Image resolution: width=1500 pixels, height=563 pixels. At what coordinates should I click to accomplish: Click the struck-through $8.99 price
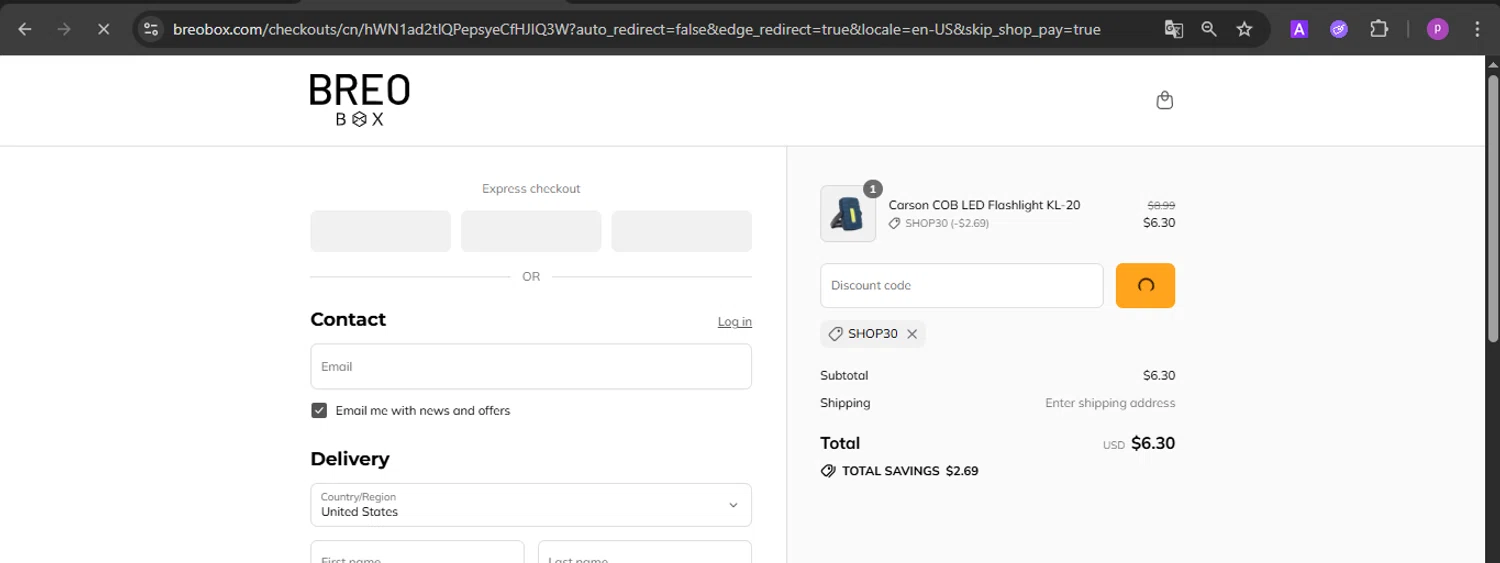pyautogui.click(x=1161, y=205)
